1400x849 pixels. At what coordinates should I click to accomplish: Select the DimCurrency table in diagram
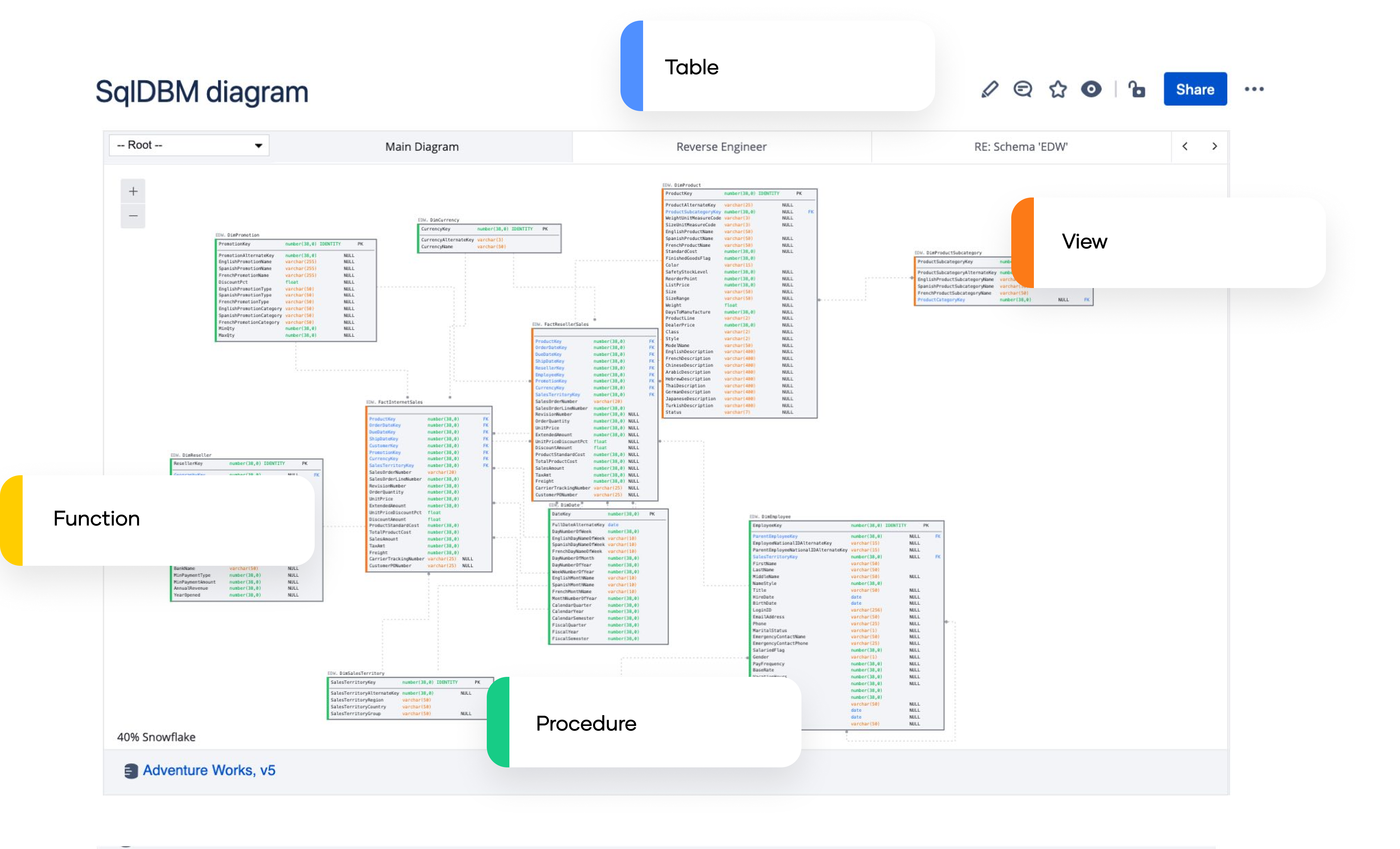[x=488, y=238]
